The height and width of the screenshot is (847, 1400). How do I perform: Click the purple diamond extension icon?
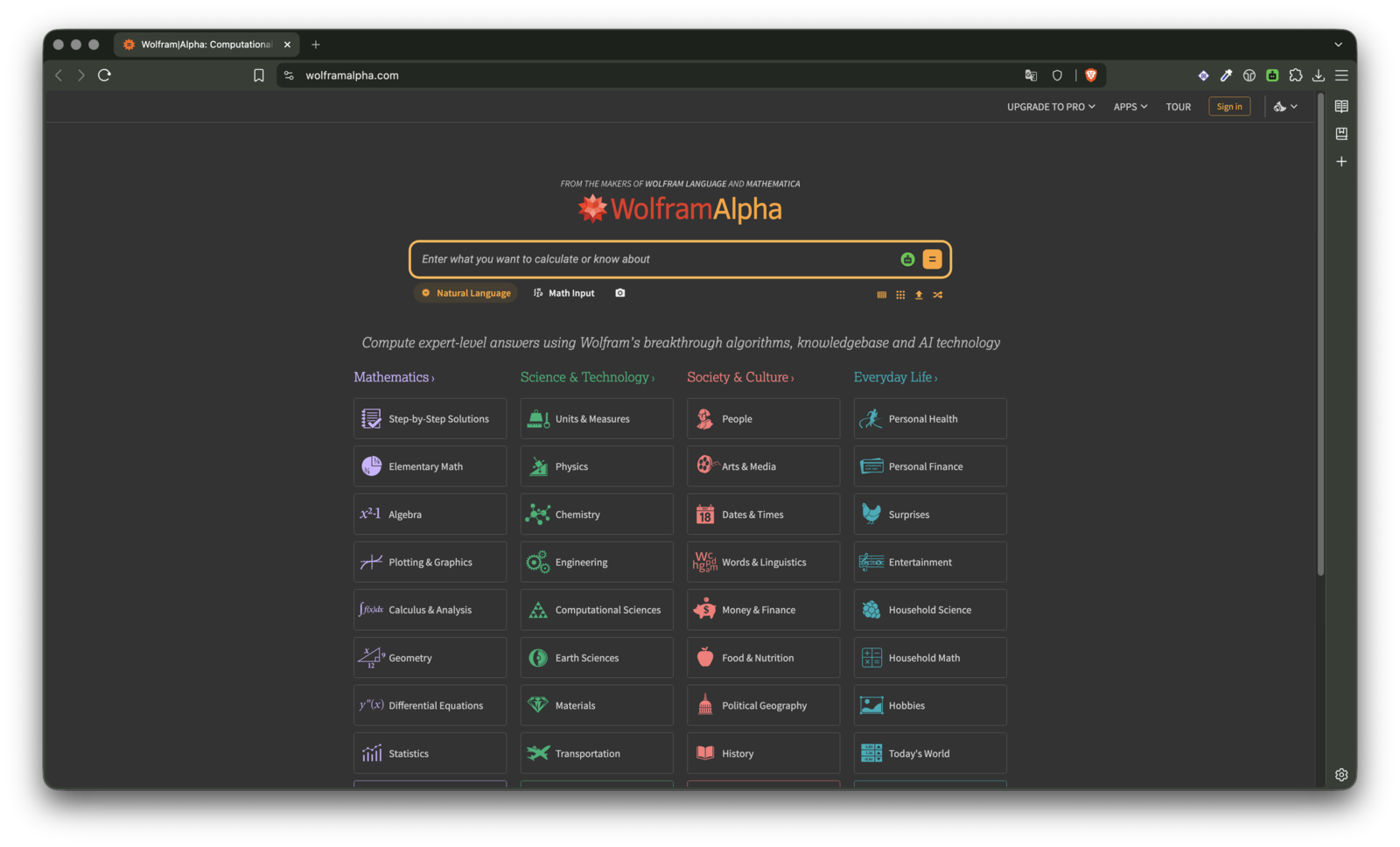(1204, 75)
